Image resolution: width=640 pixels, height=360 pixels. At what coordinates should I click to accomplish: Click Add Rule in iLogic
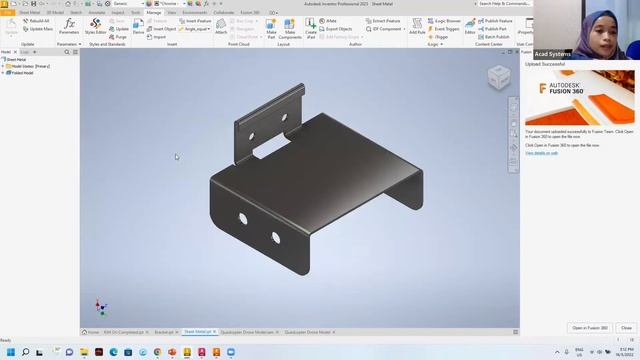pos(417,27)
